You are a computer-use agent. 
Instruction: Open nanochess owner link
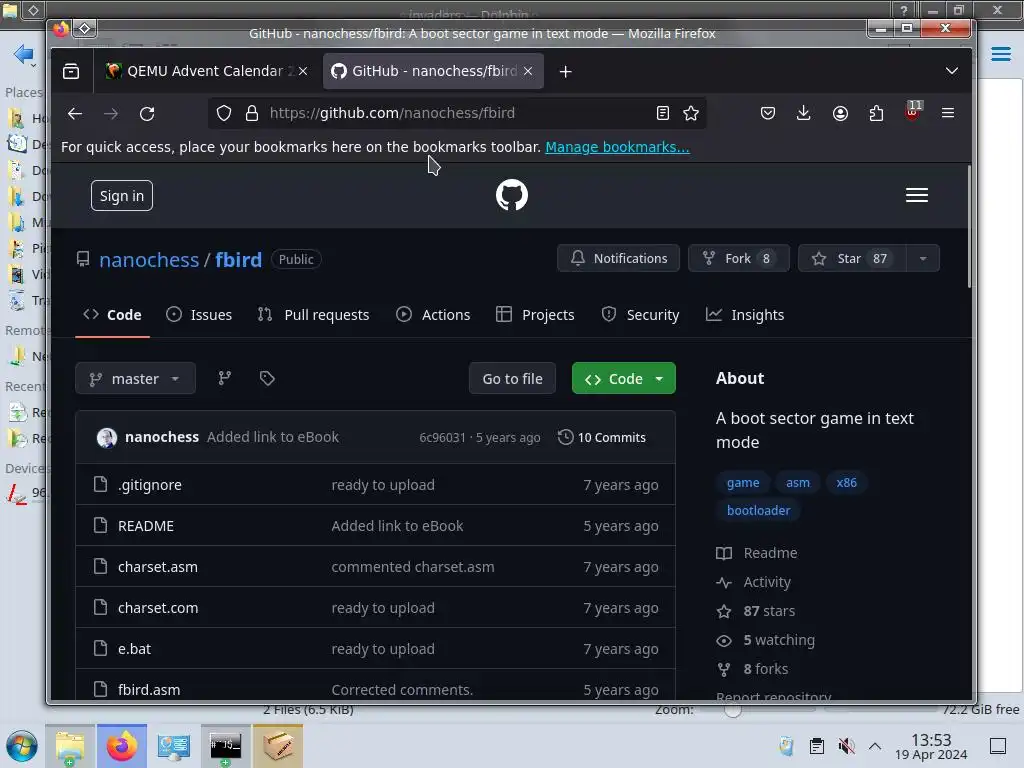(149, 260)
